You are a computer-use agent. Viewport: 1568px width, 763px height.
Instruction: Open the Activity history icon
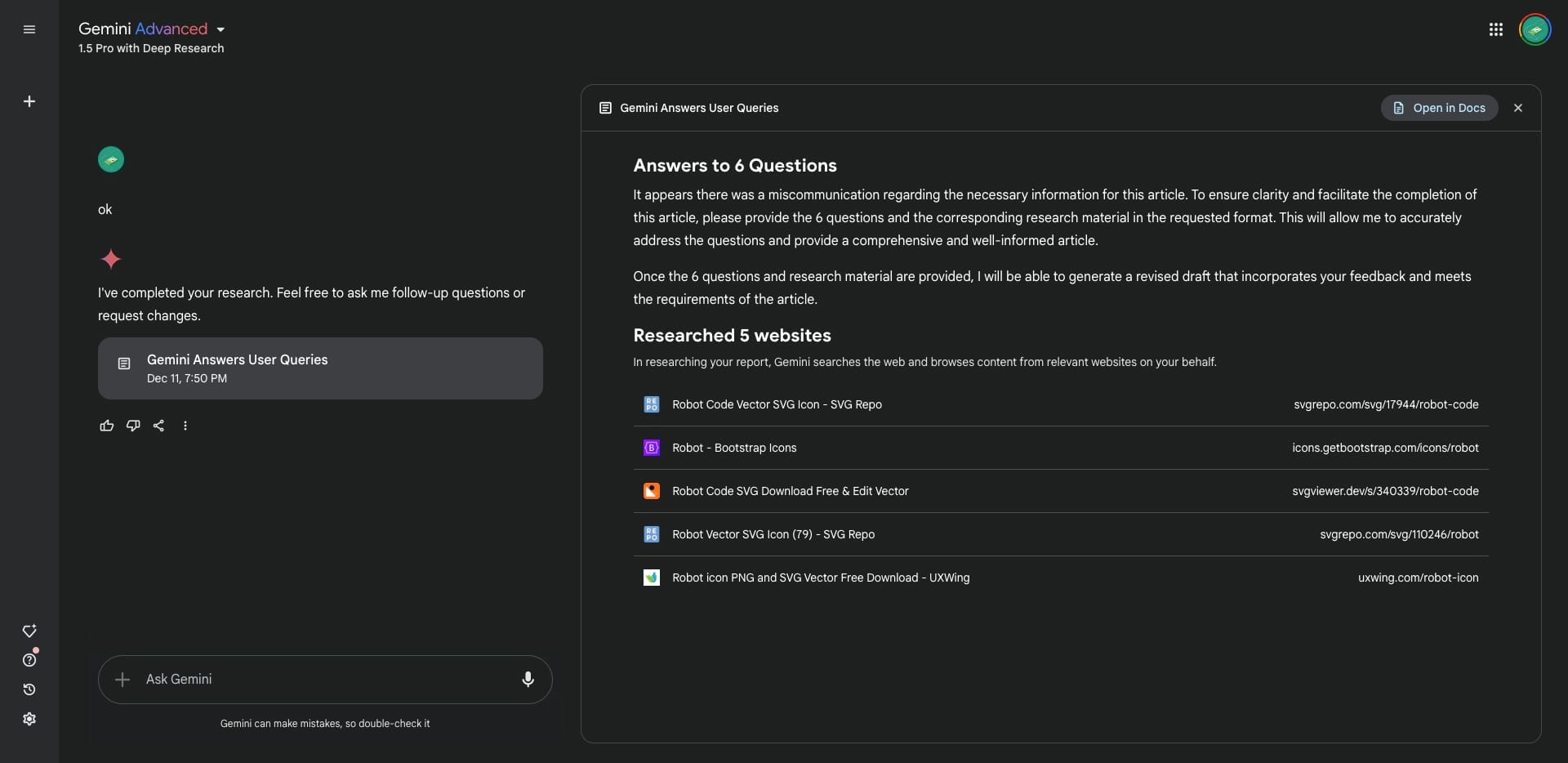[x=29, y=689]
